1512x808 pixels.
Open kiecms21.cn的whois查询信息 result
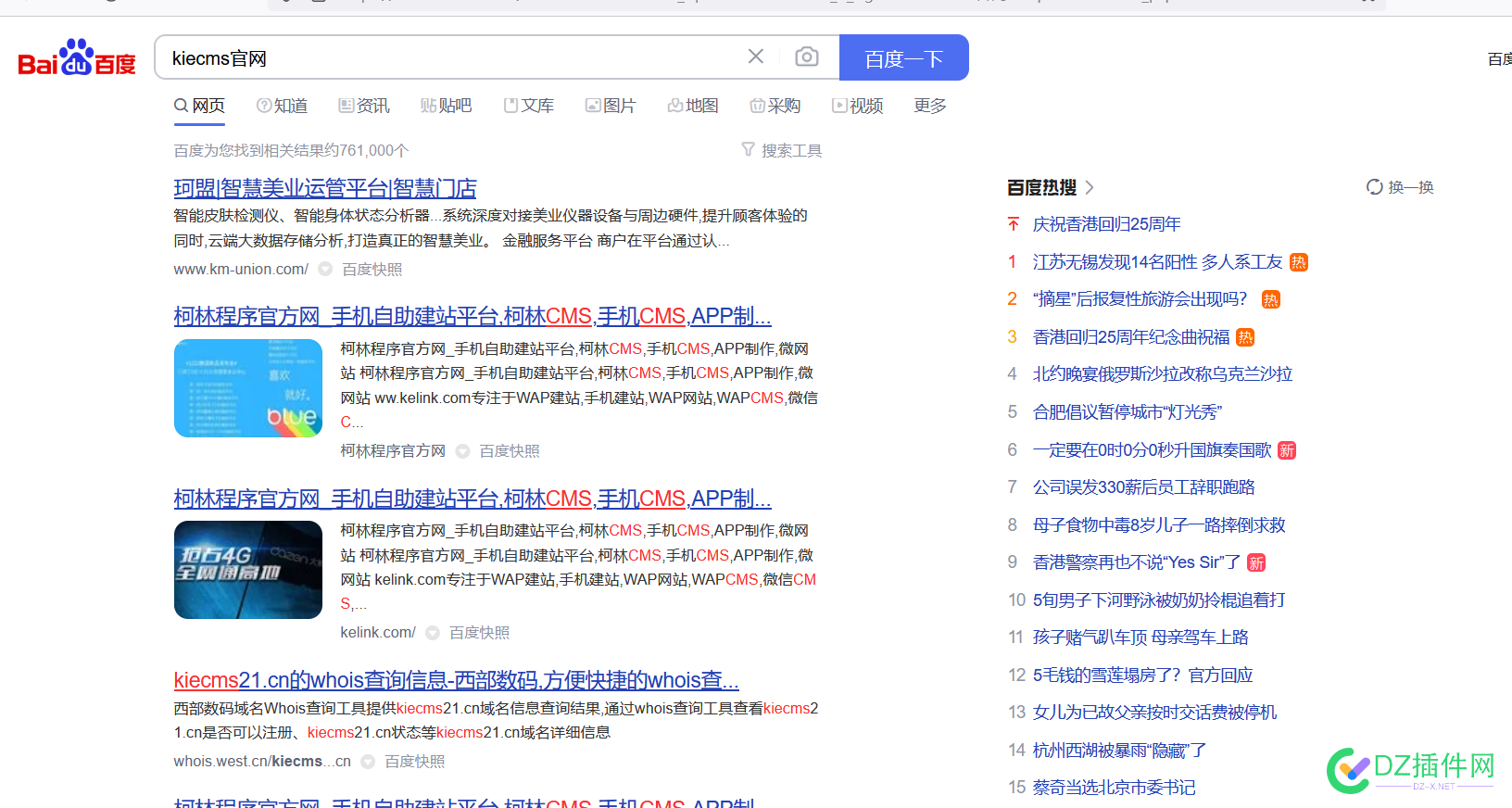click(456, 680)
